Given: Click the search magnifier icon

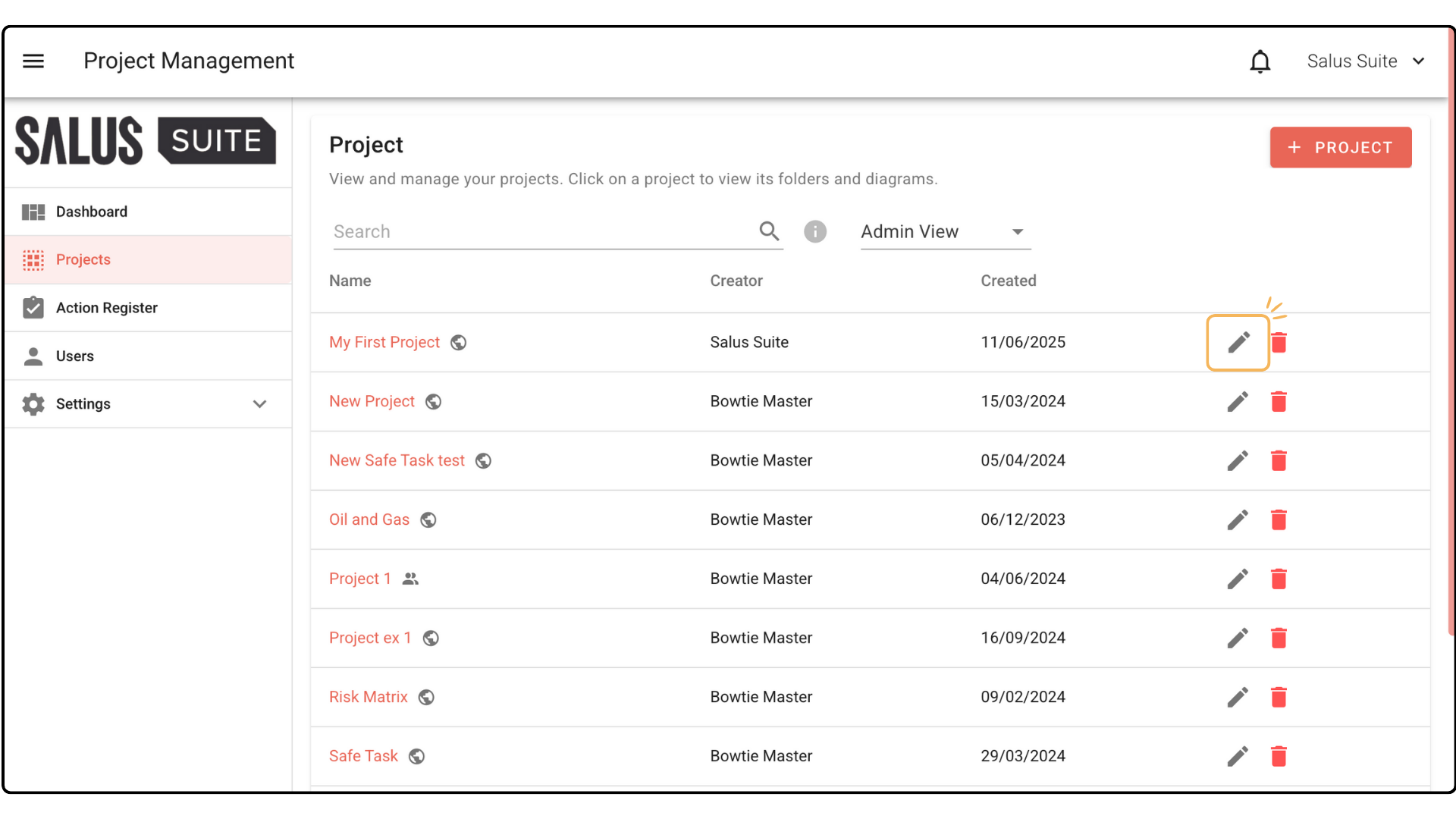Looking at the screenshot, I should [x=769, y=231].
